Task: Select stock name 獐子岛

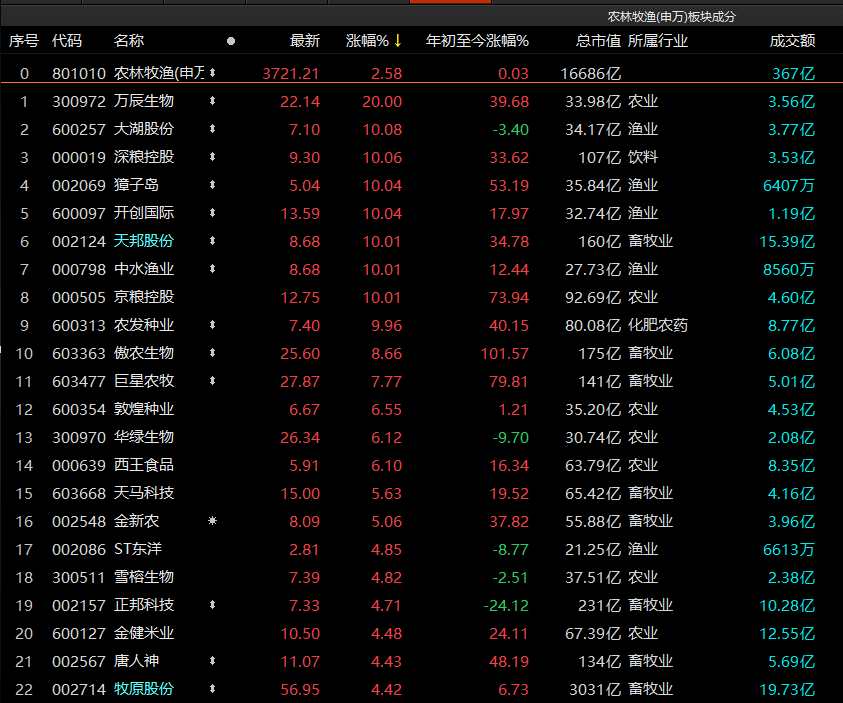Action: 136,185
